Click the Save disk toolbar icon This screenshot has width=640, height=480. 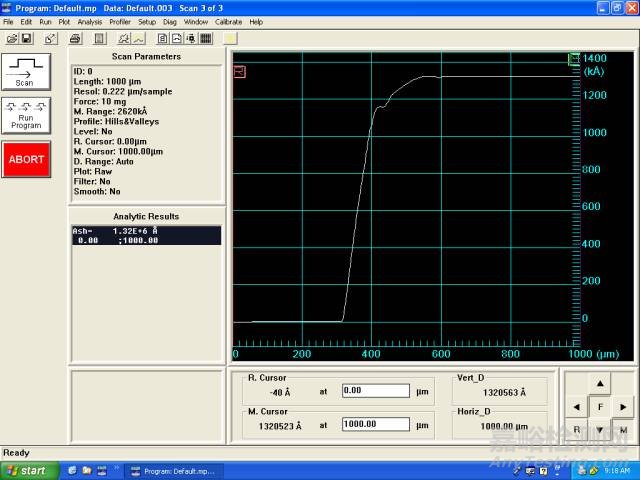(27, 38)
